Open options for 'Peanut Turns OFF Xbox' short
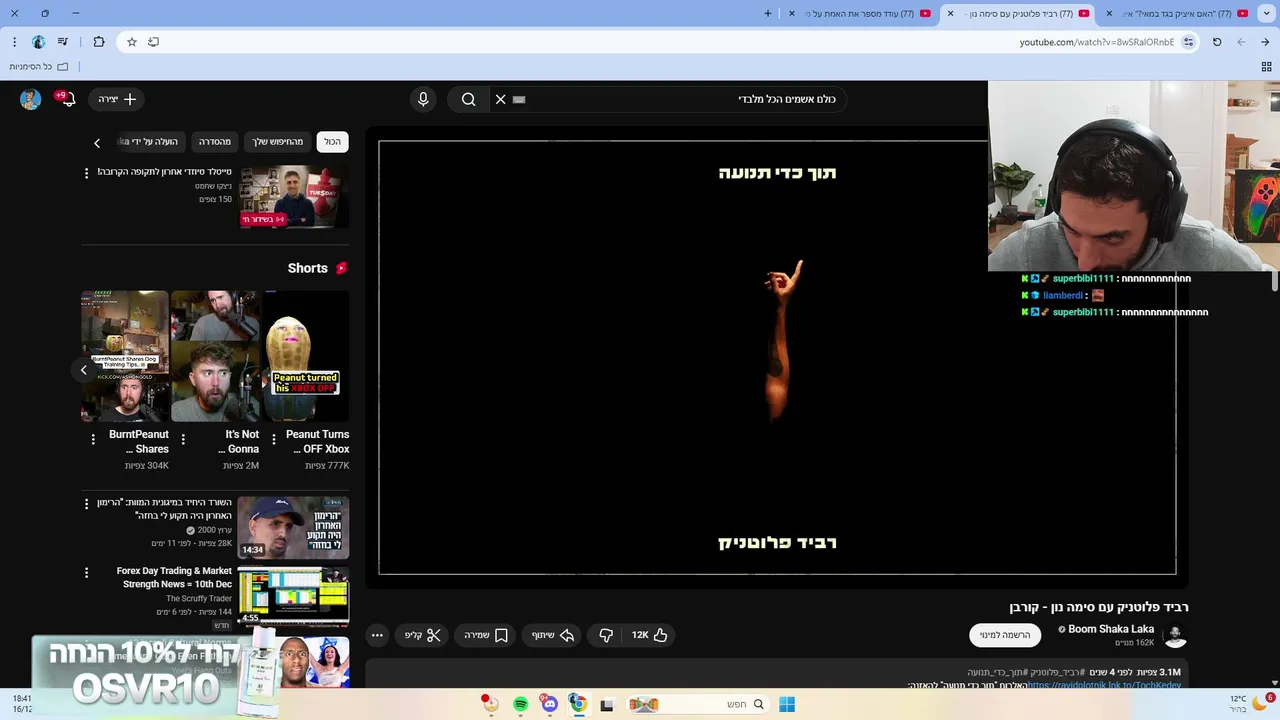 tap(274, 439)
